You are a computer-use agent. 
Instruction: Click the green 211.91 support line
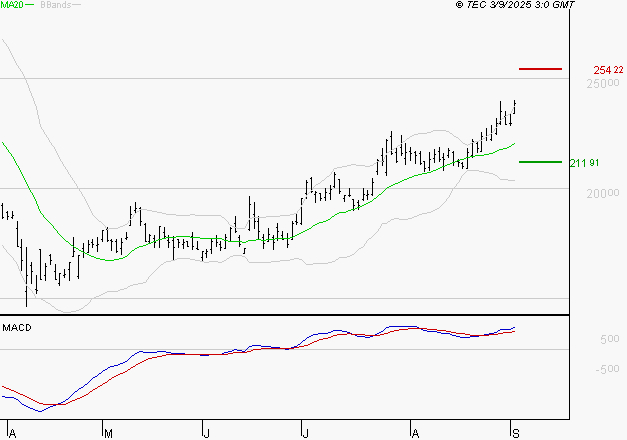click(541, 162)
